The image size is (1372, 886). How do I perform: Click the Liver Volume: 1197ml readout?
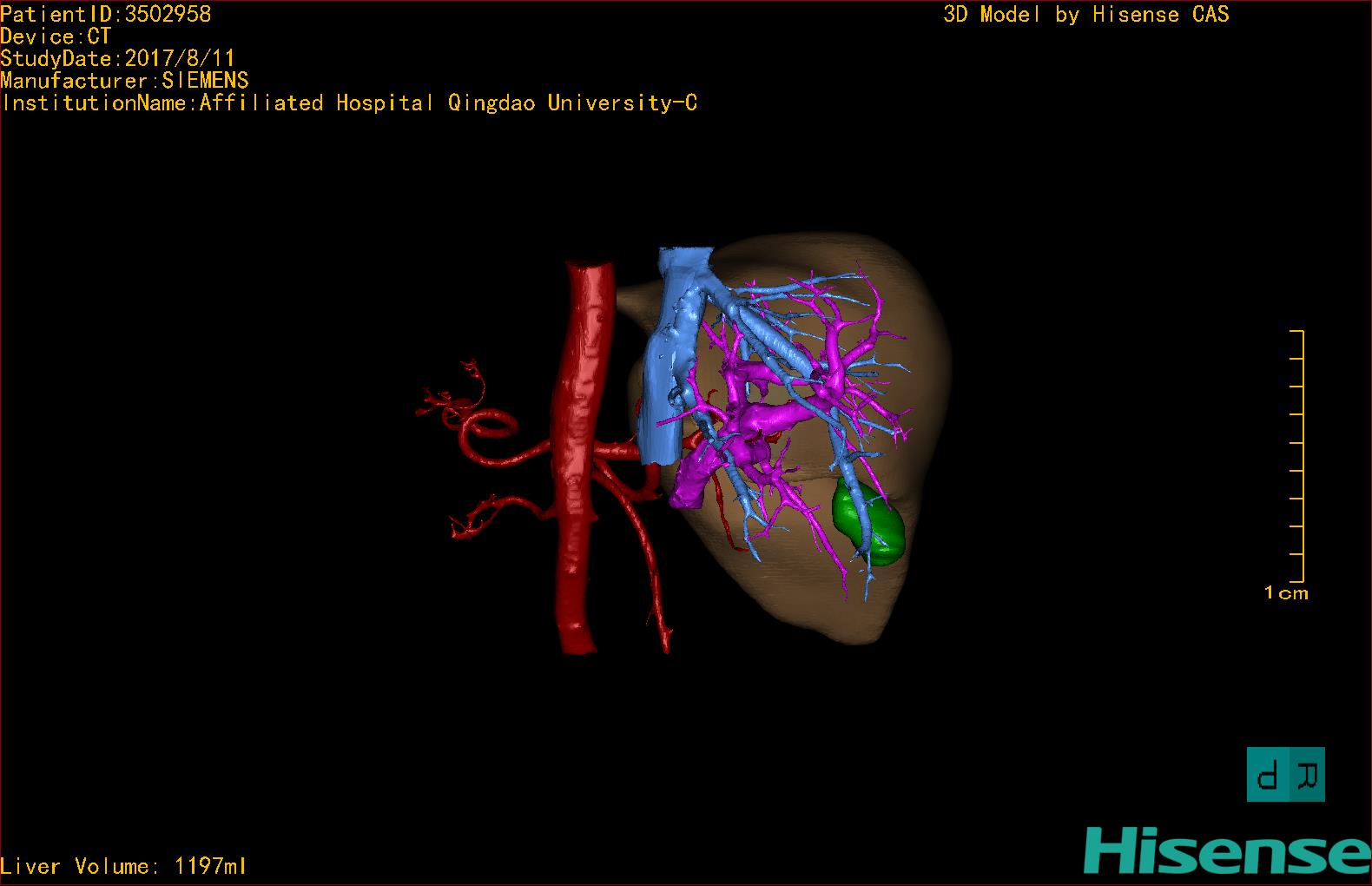(x=123, y=866)
